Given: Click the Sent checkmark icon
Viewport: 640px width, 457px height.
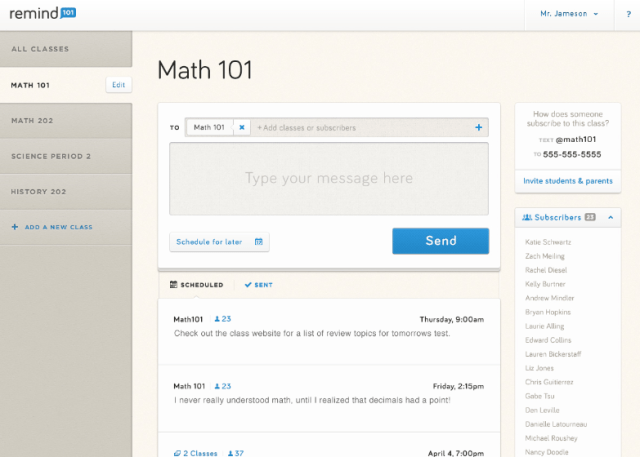Looking at the screenshot, I should [x=248, y=285].
